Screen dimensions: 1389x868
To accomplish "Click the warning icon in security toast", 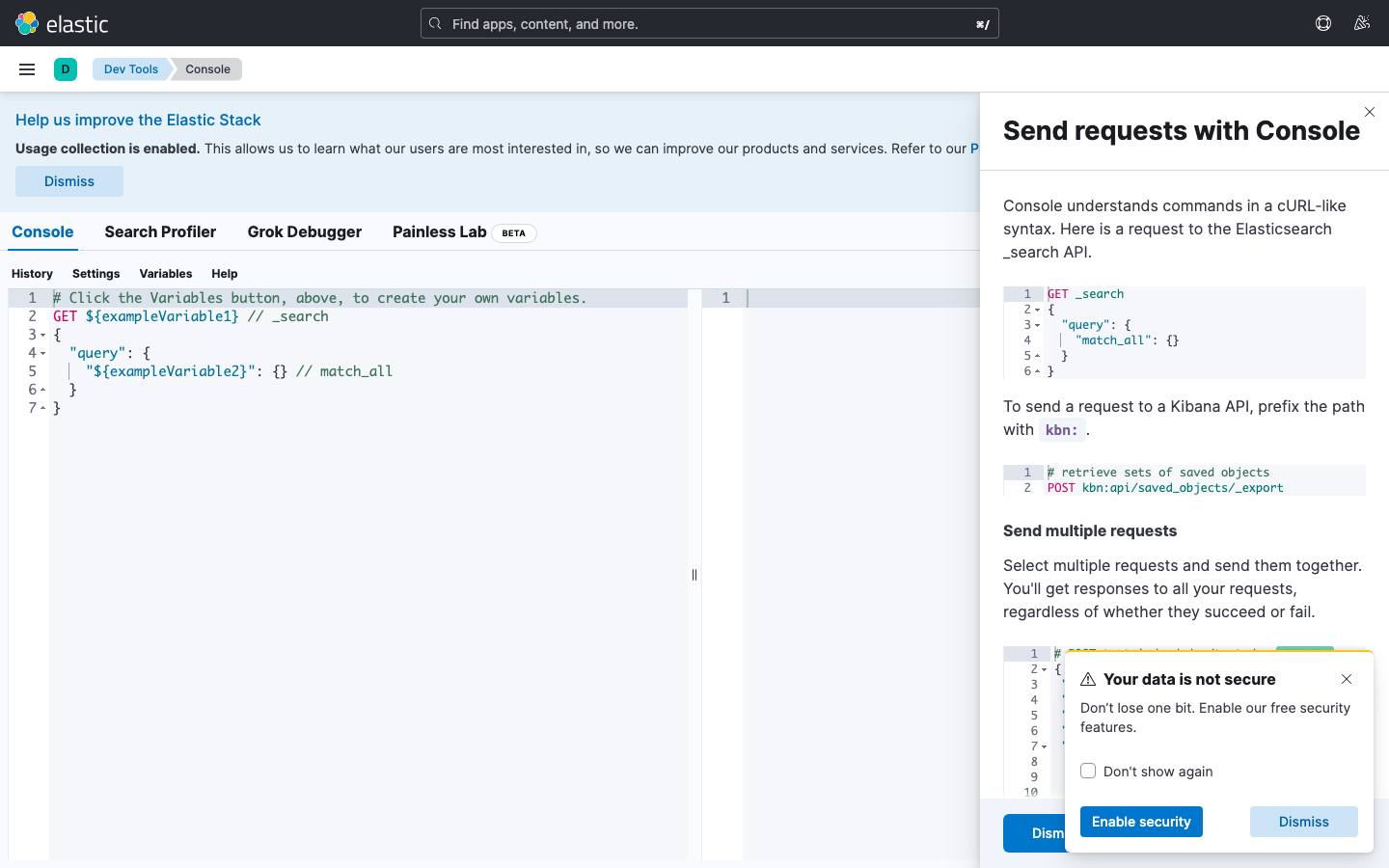I will (x=1088, y=680).
